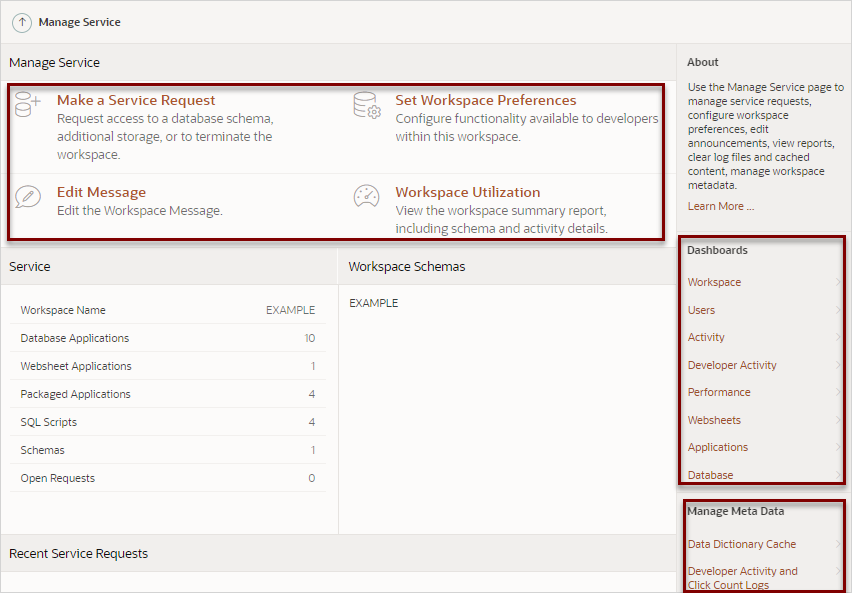852x593 pixels.
Task: Click the Open Requests count 0
Action: coord(311,478)
